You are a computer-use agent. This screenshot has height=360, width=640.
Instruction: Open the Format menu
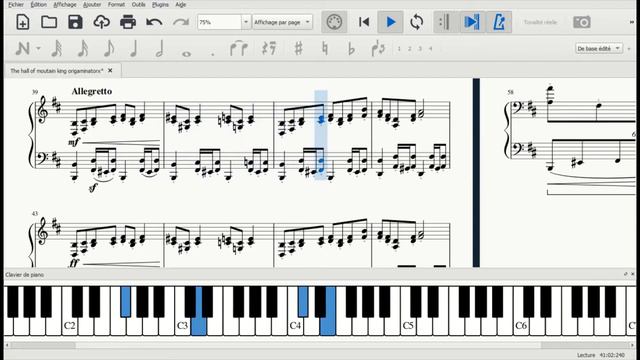pyautogui.click(x=116, y=4)
